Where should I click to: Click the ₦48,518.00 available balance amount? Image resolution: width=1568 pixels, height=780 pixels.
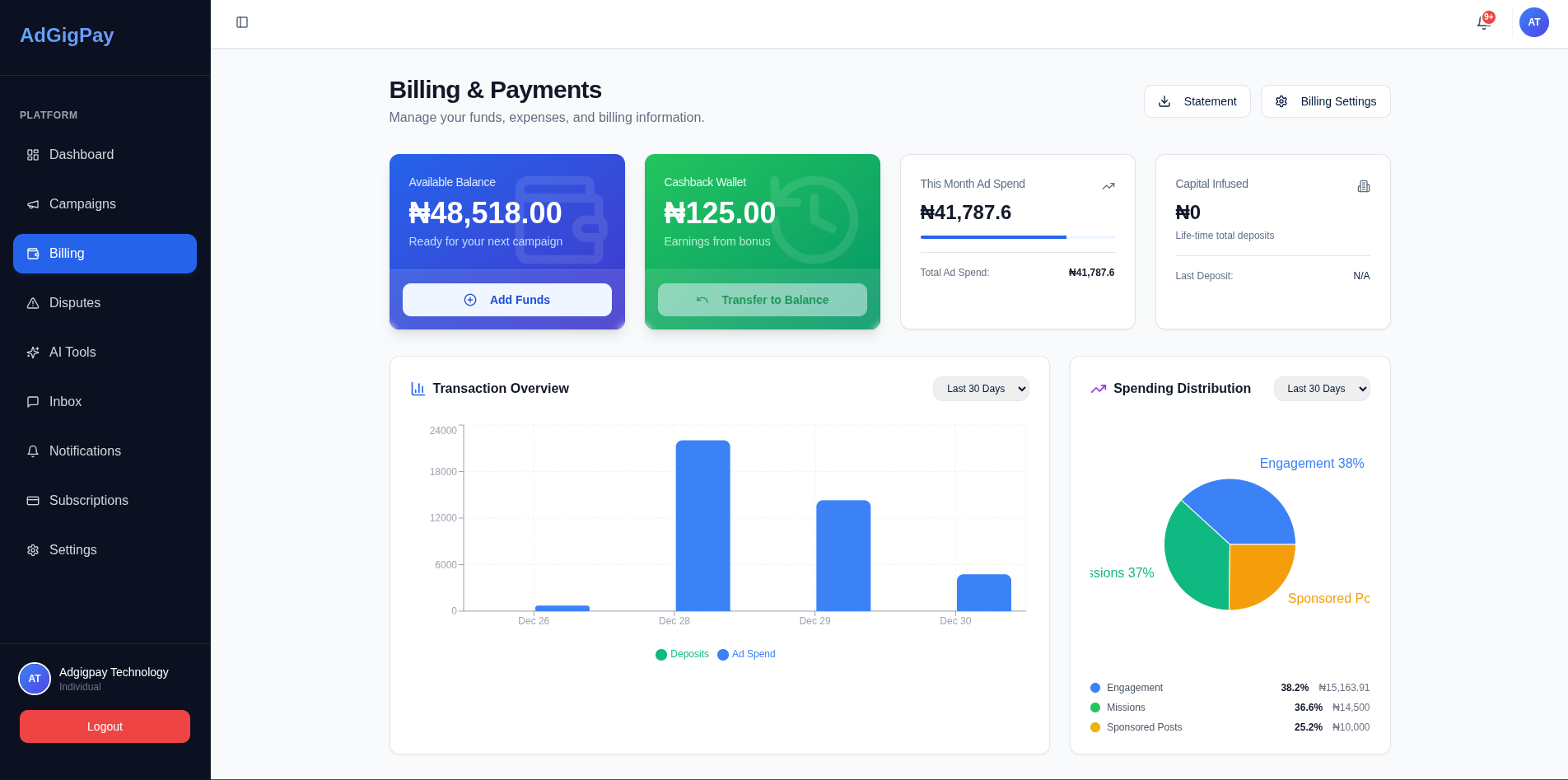[x=485, y=213]
